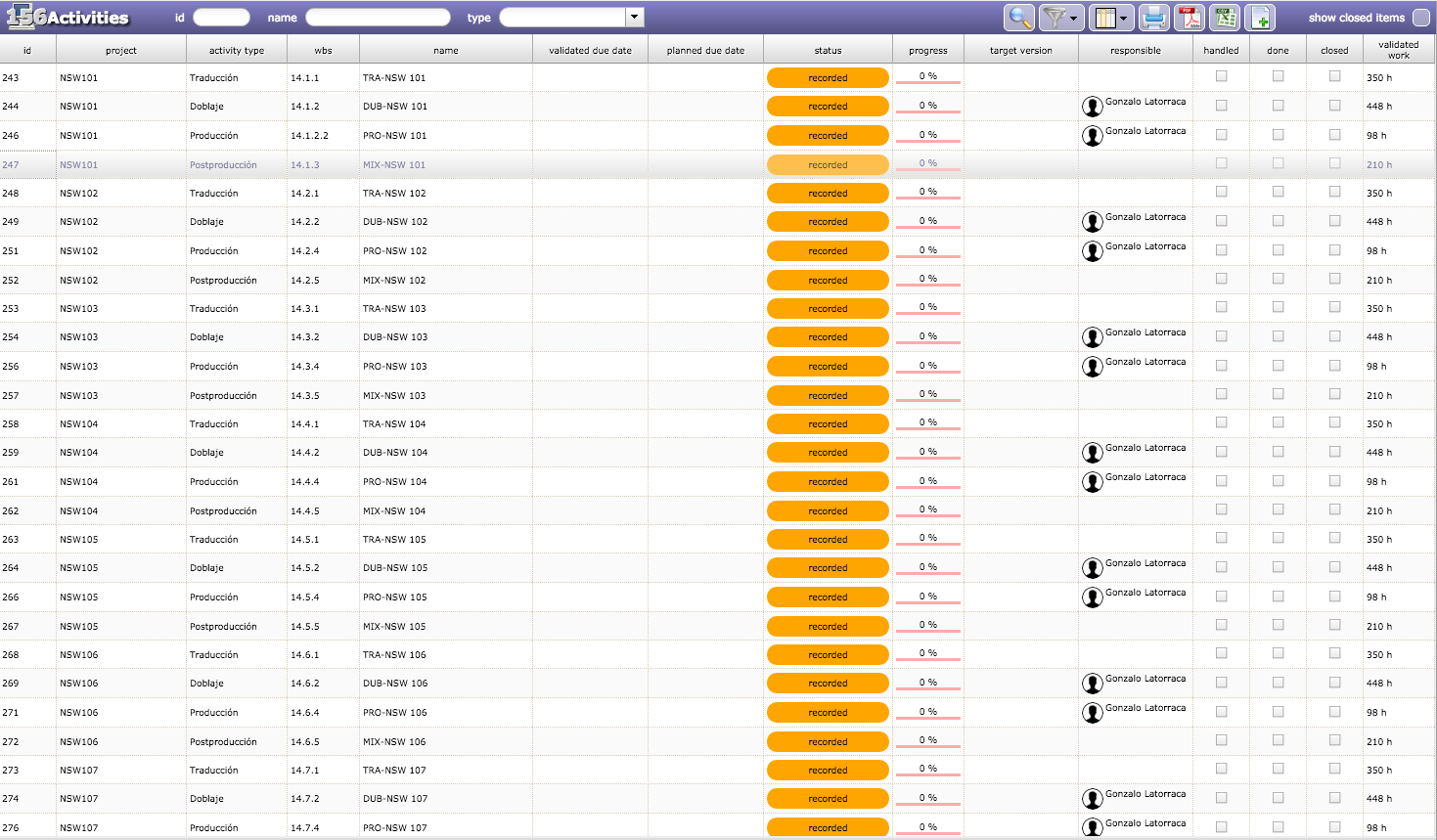Sort by the status column header
The image size is (1437, 840).
click(828, 50)
